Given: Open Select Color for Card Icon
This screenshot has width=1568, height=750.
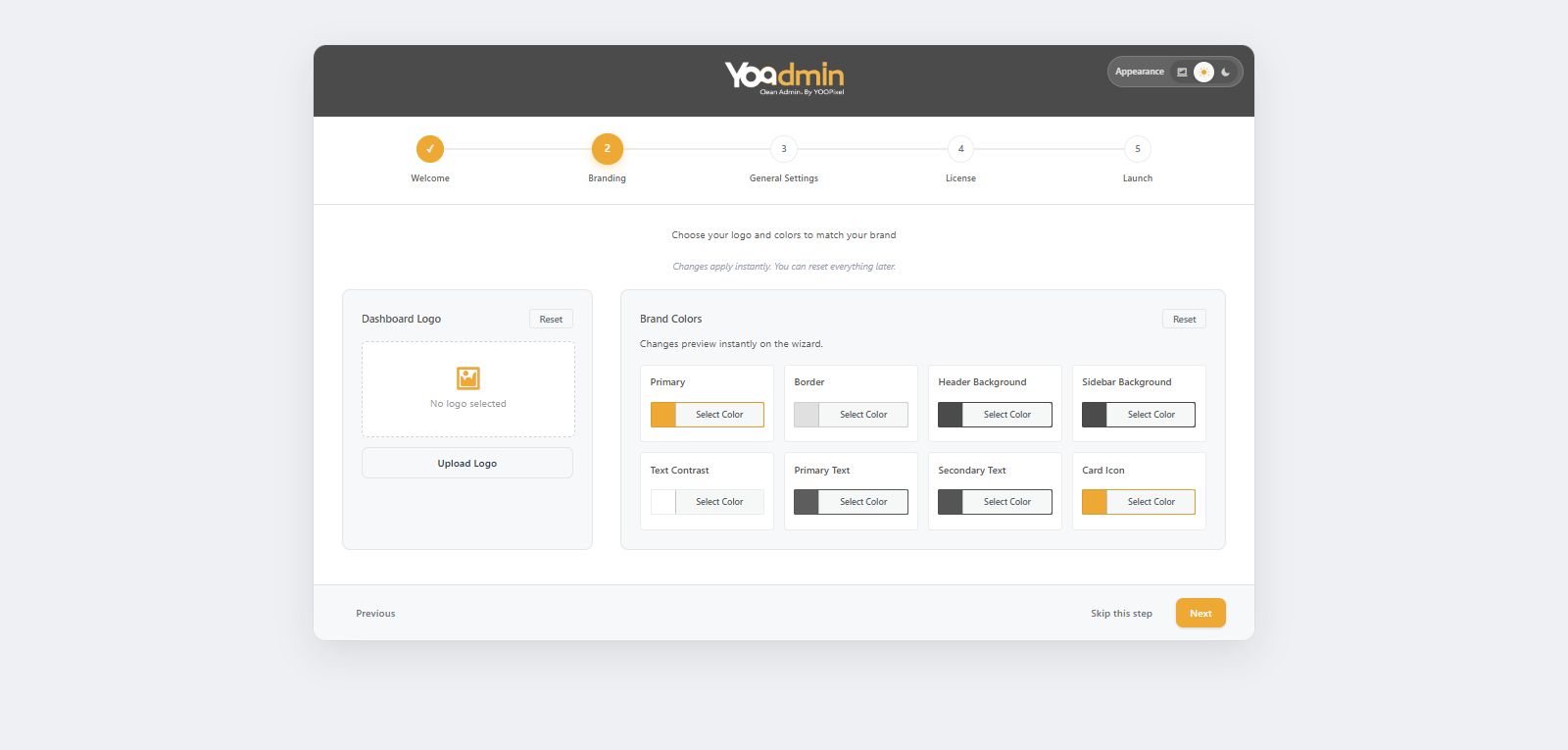Looking at the screenshot, I should tap(1151, 502).
